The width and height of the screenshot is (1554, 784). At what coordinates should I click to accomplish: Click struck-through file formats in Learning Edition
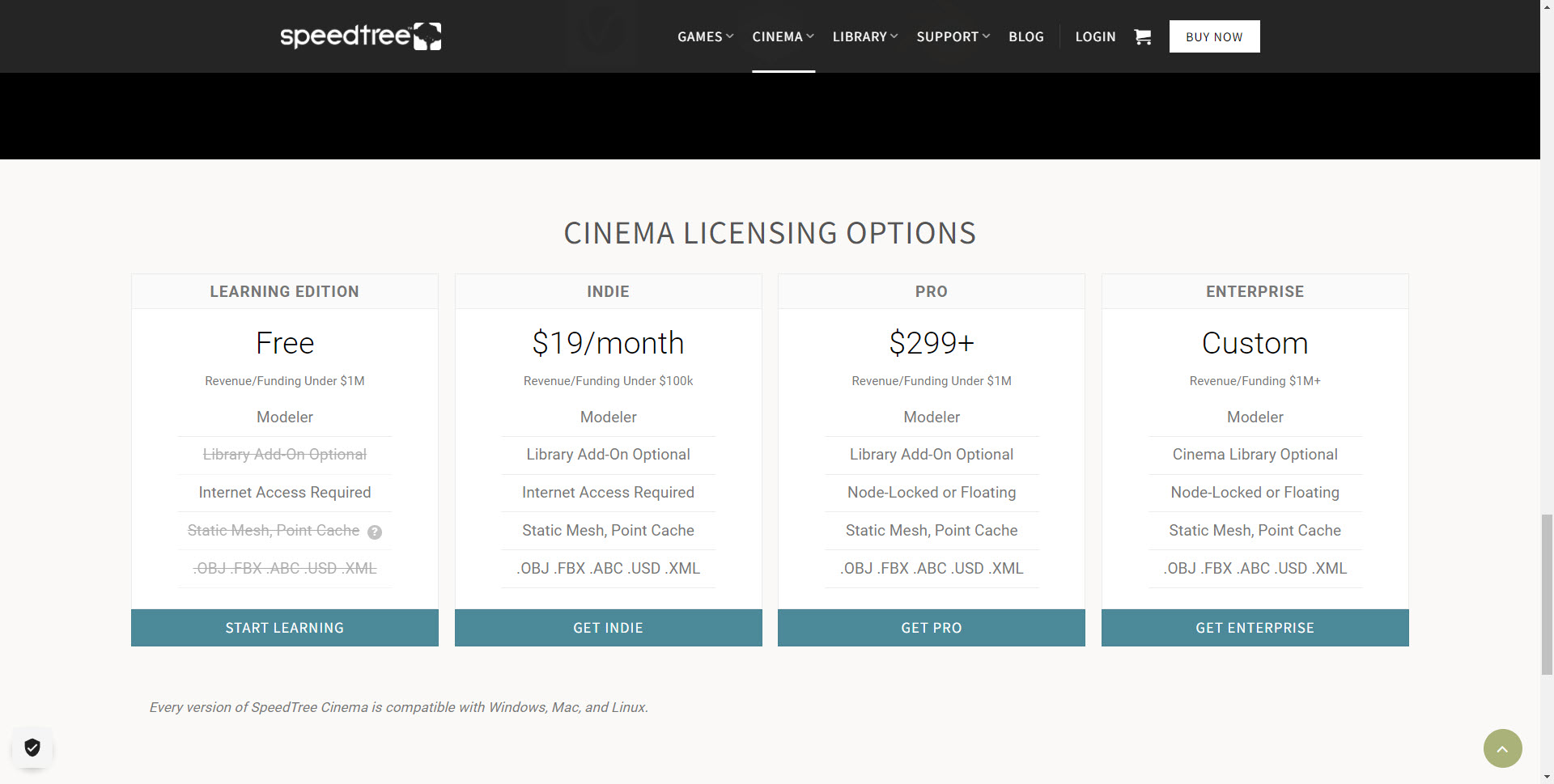(x=285, y=569)
